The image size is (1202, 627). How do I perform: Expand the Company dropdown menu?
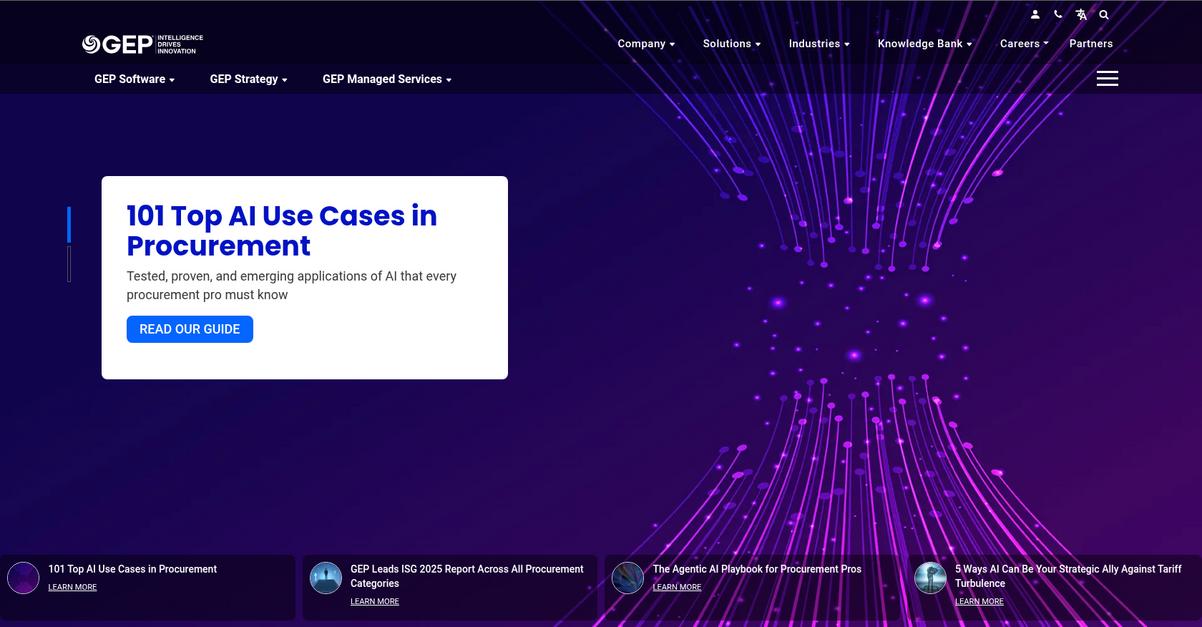[x=646, y=44]
